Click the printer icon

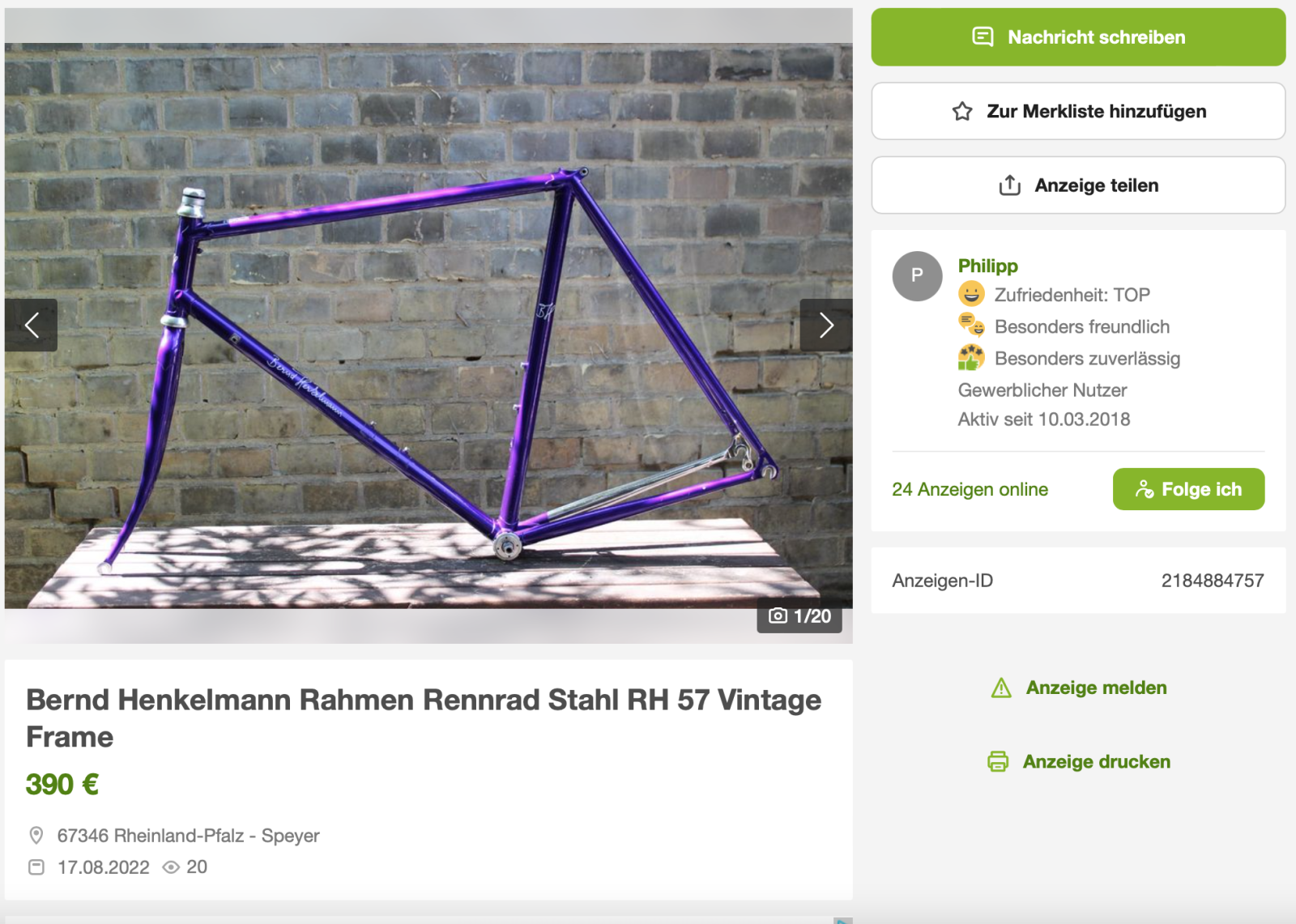point(998,762)
